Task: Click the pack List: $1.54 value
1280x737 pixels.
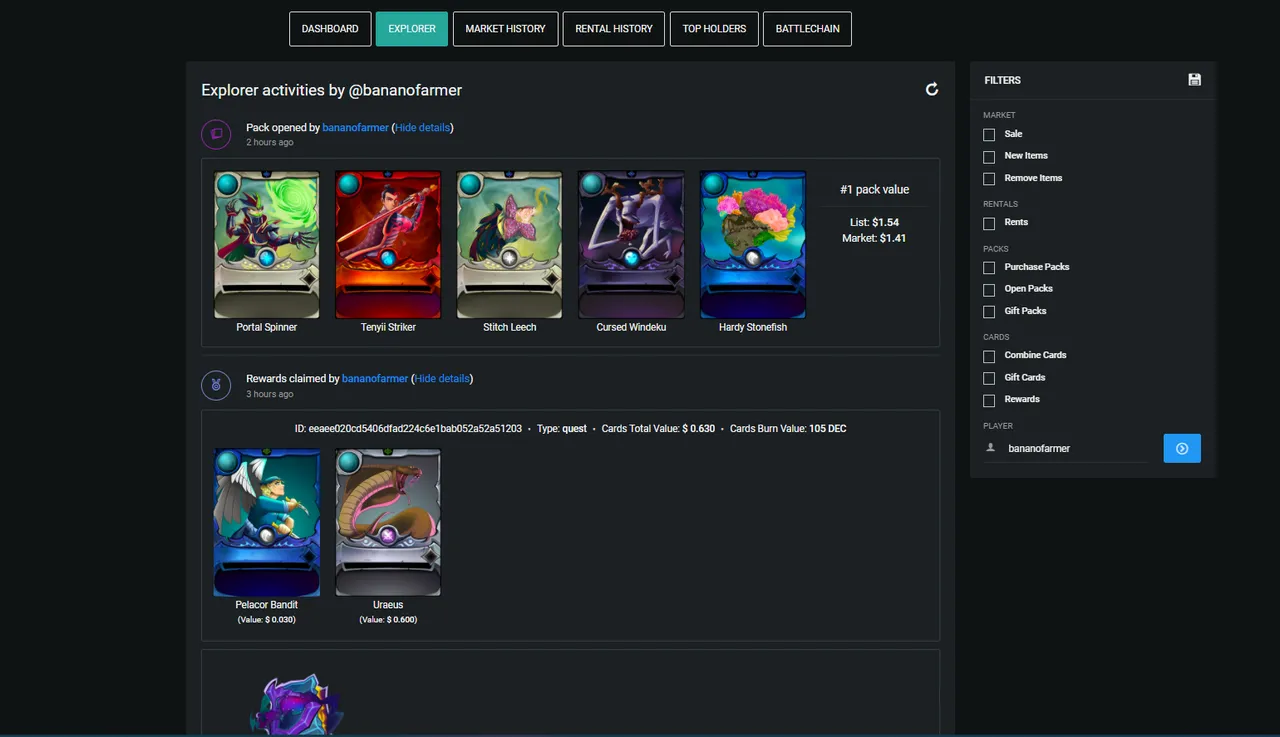Action: click(875, 222)
